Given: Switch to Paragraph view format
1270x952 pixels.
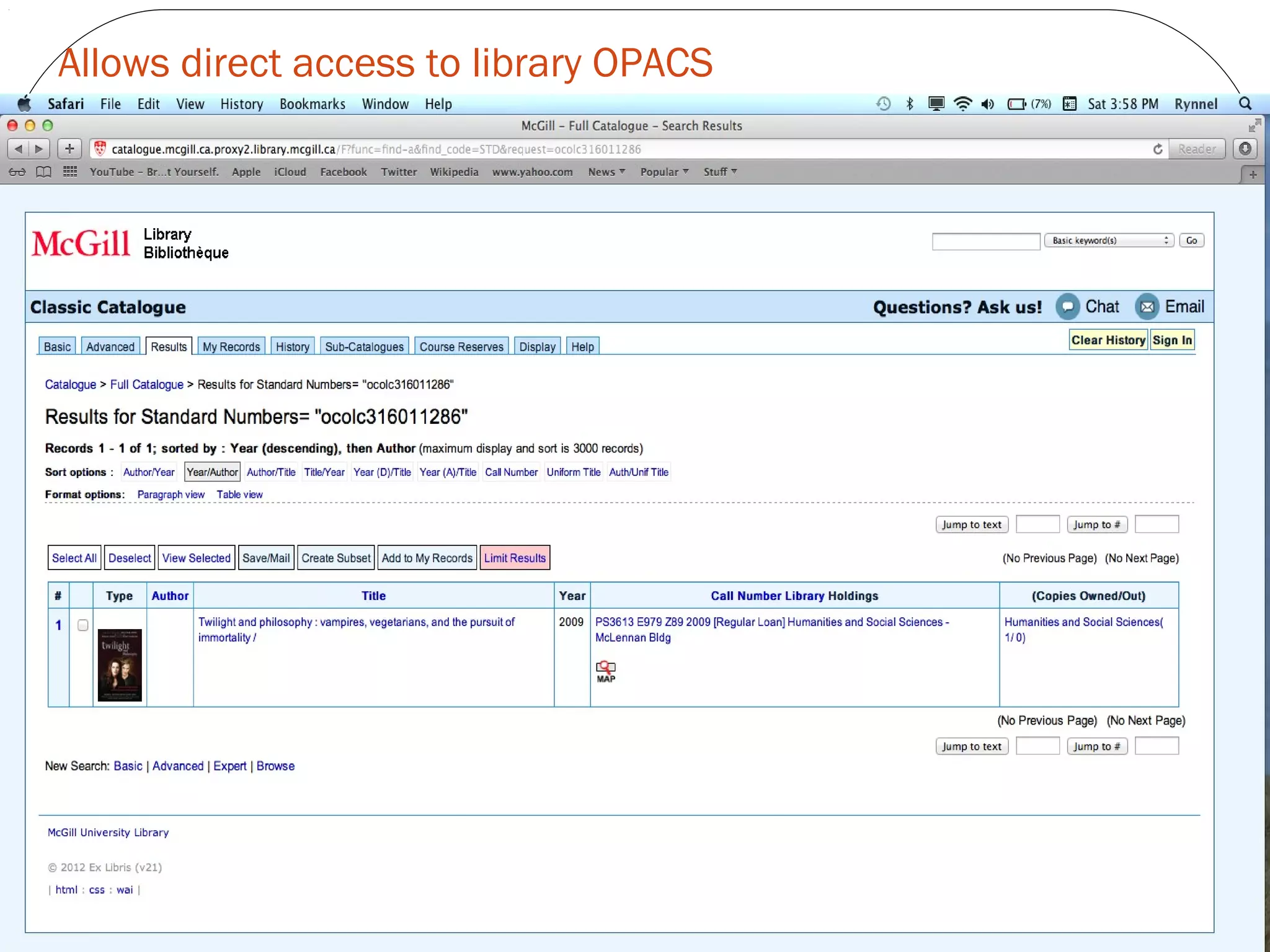Looking at the screenshot, I should click(x=171, y=495).
